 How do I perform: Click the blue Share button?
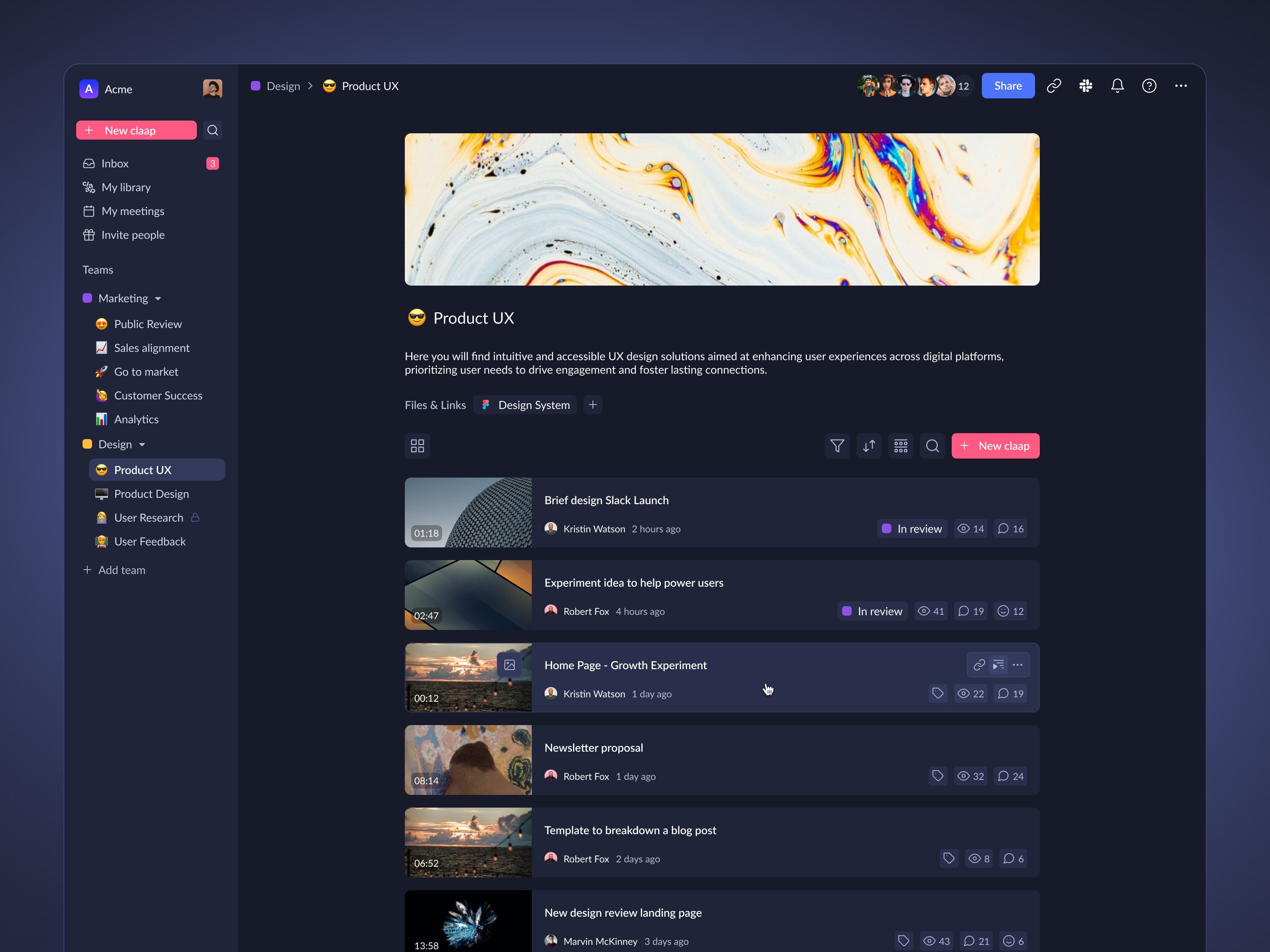point(1008,86)
